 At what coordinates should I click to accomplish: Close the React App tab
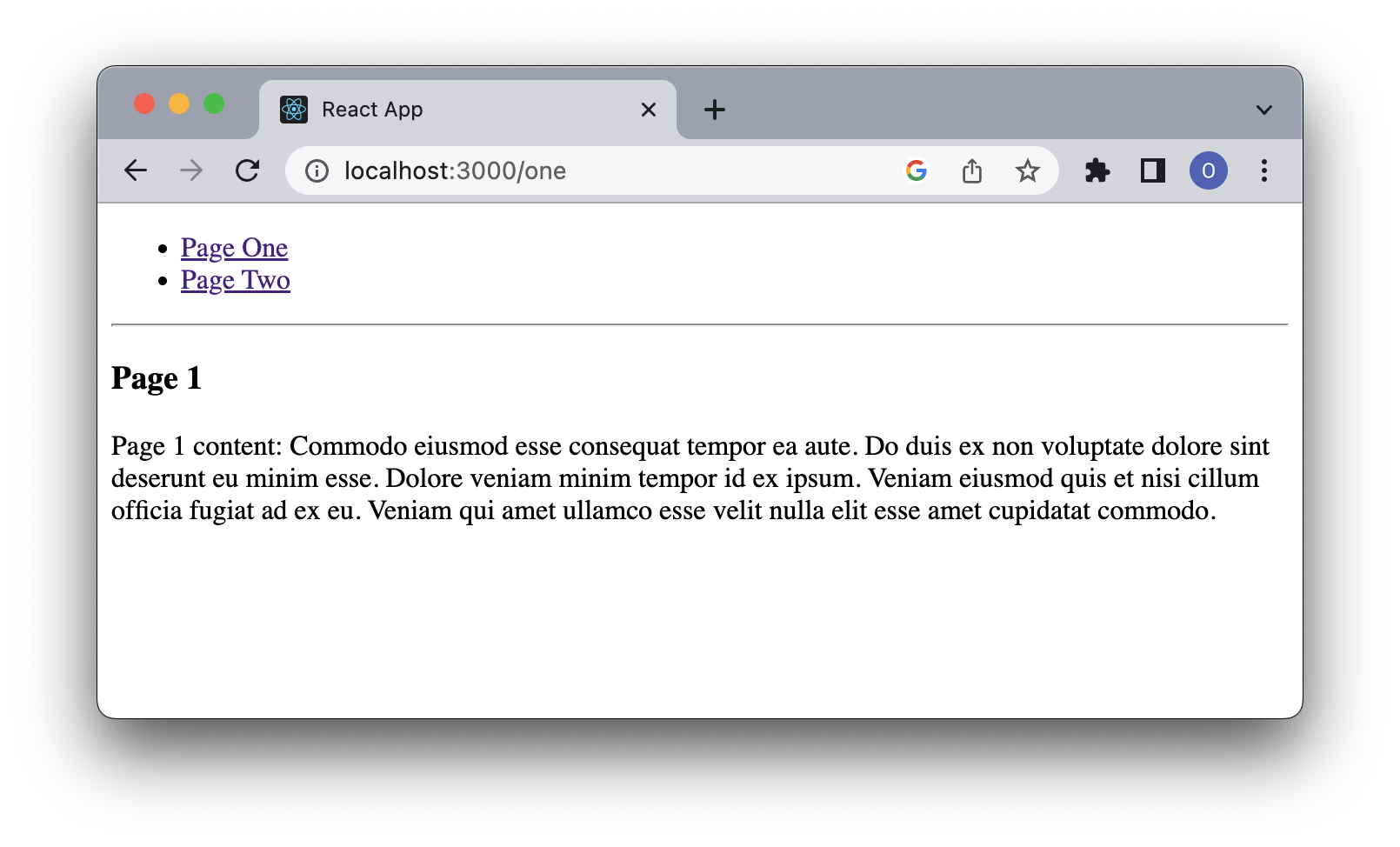coord(649,110)
